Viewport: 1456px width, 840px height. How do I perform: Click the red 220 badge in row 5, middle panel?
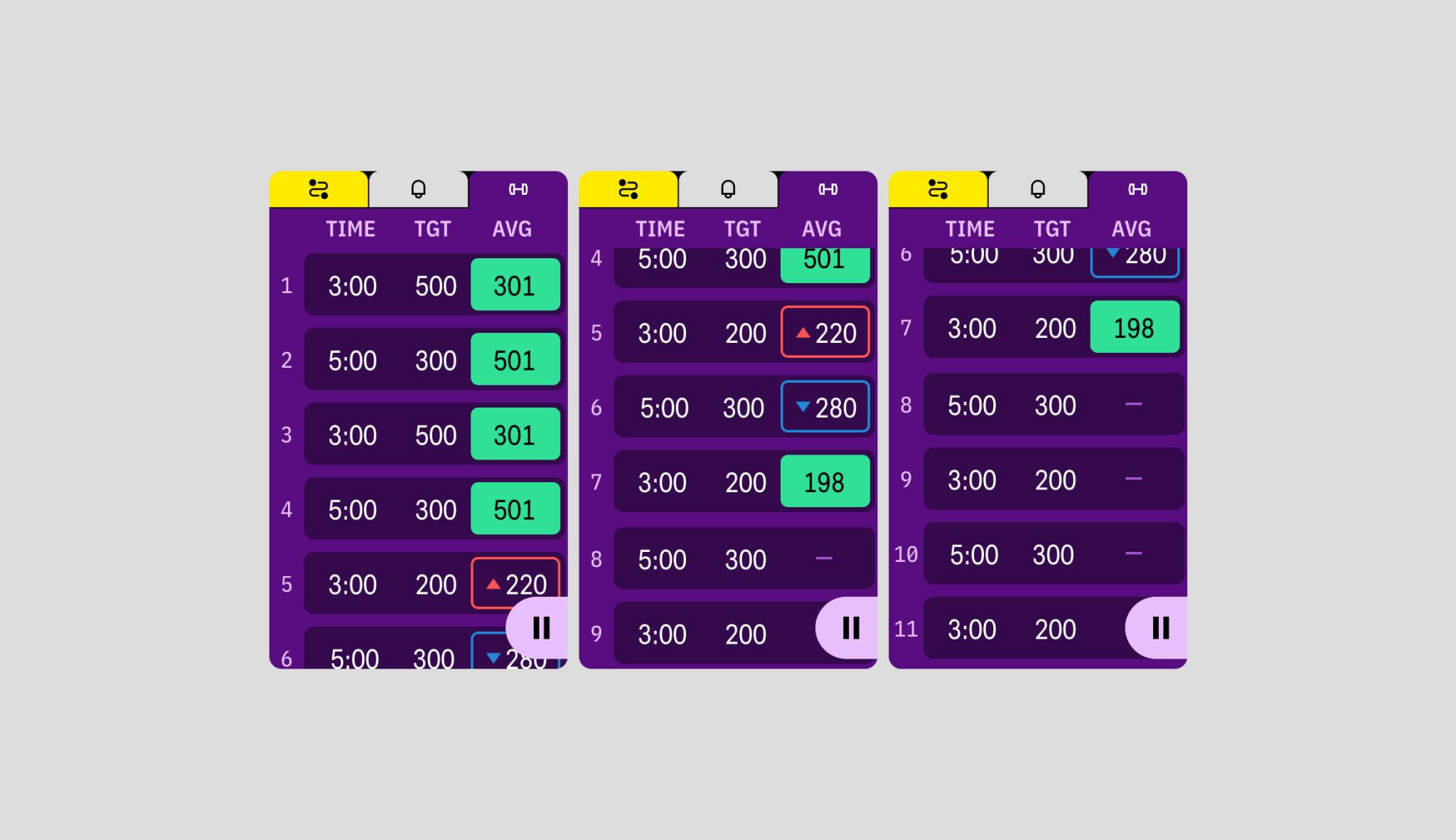825,331
